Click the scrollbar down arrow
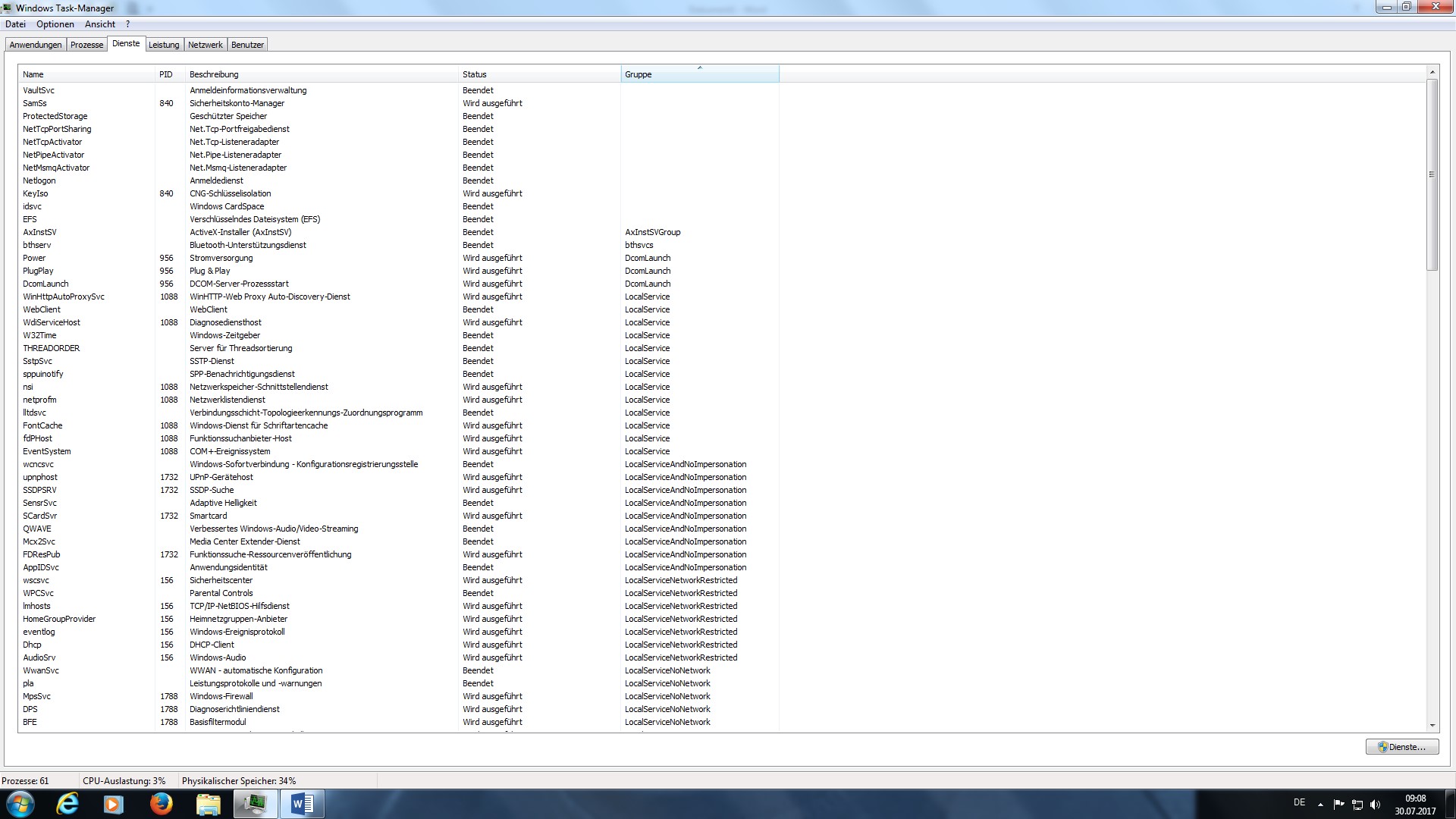This screenshot has height=819, width=1456. [1432, 726]
